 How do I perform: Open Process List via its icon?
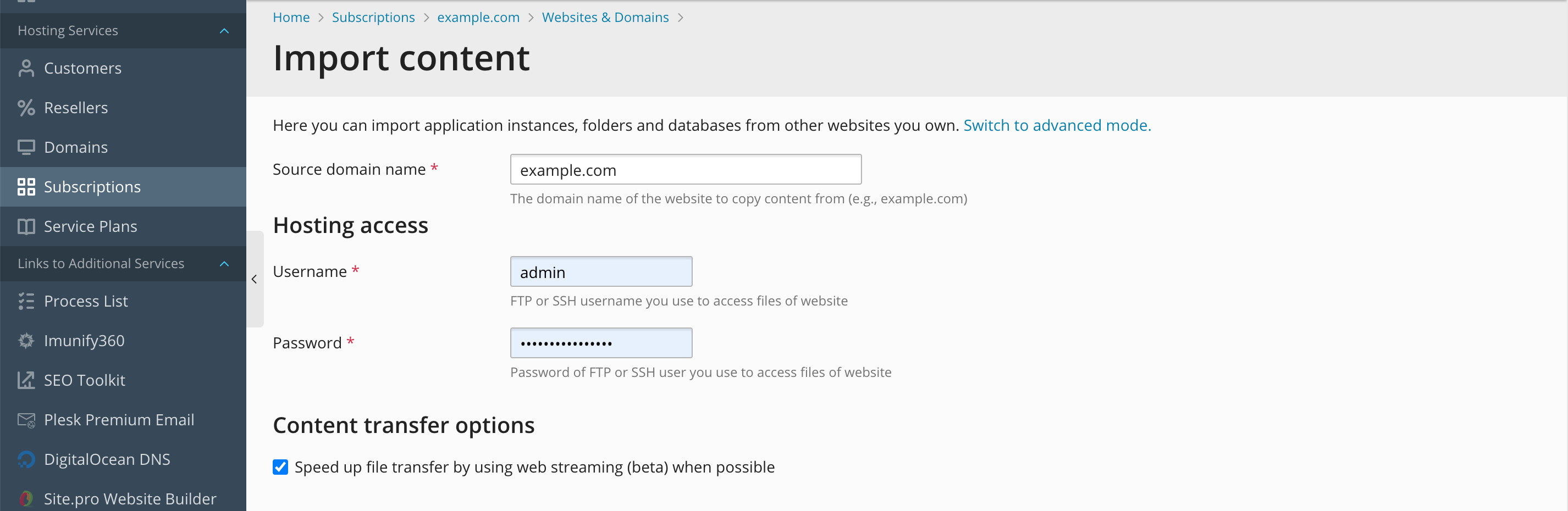pyautogui.click(x=25, y=301)
